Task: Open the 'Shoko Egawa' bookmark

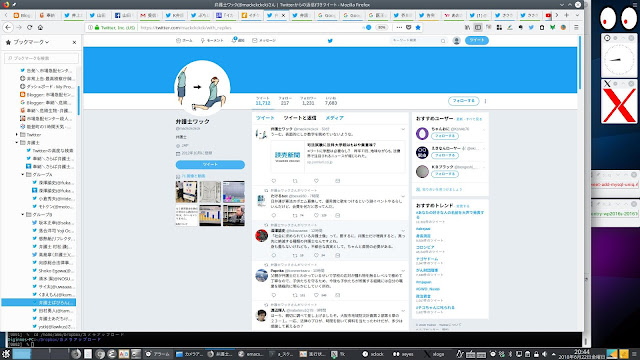Action: click(53, 270)
